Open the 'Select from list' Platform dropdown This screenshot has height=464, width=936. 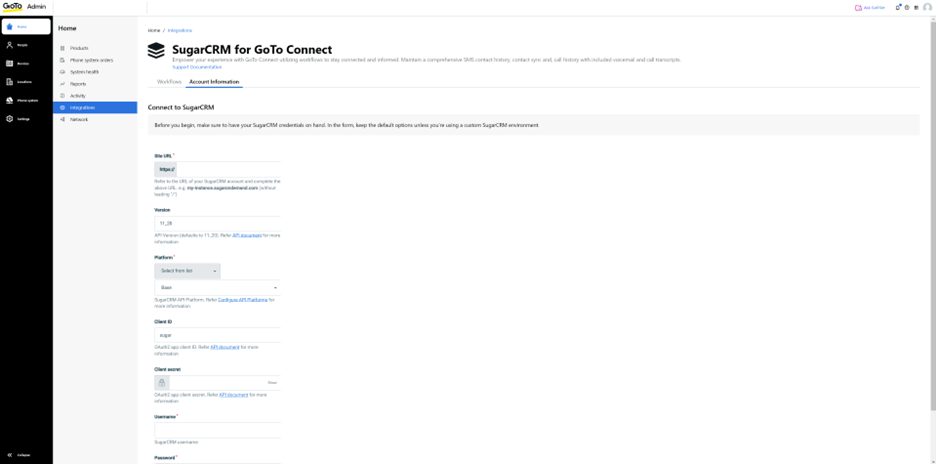[x=188, y=271]
